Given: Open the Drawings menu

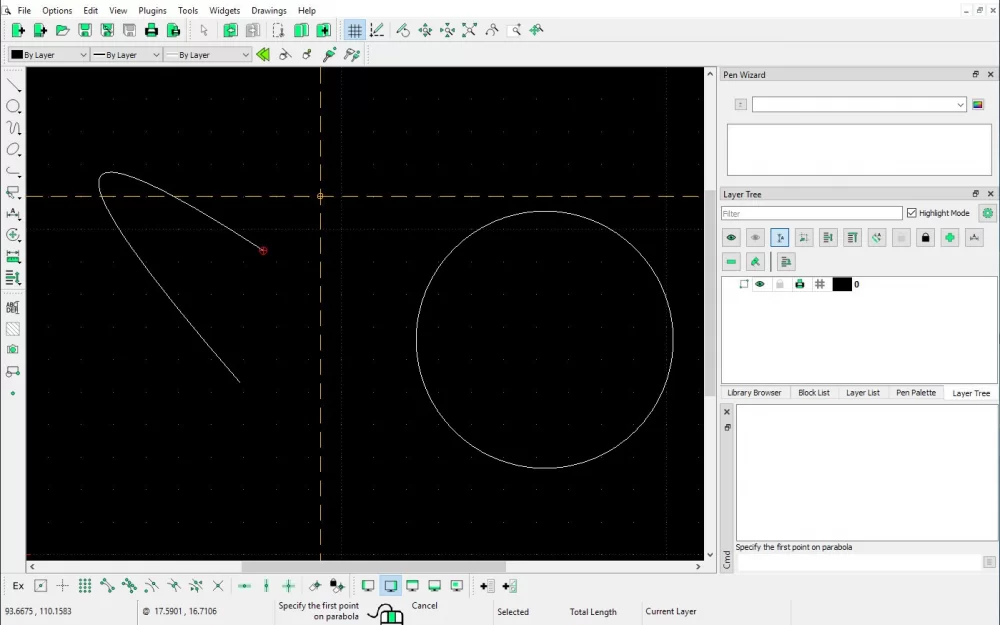Looking at the screenshot, I should point(269,10).
